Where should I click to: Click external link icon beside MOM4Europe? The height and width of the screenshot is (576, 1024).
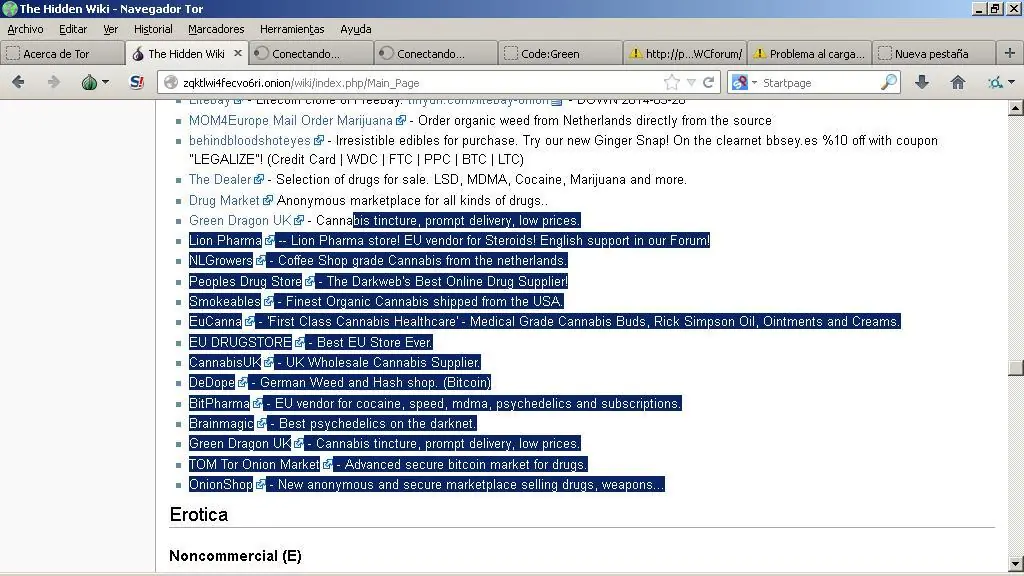(401, 121)
